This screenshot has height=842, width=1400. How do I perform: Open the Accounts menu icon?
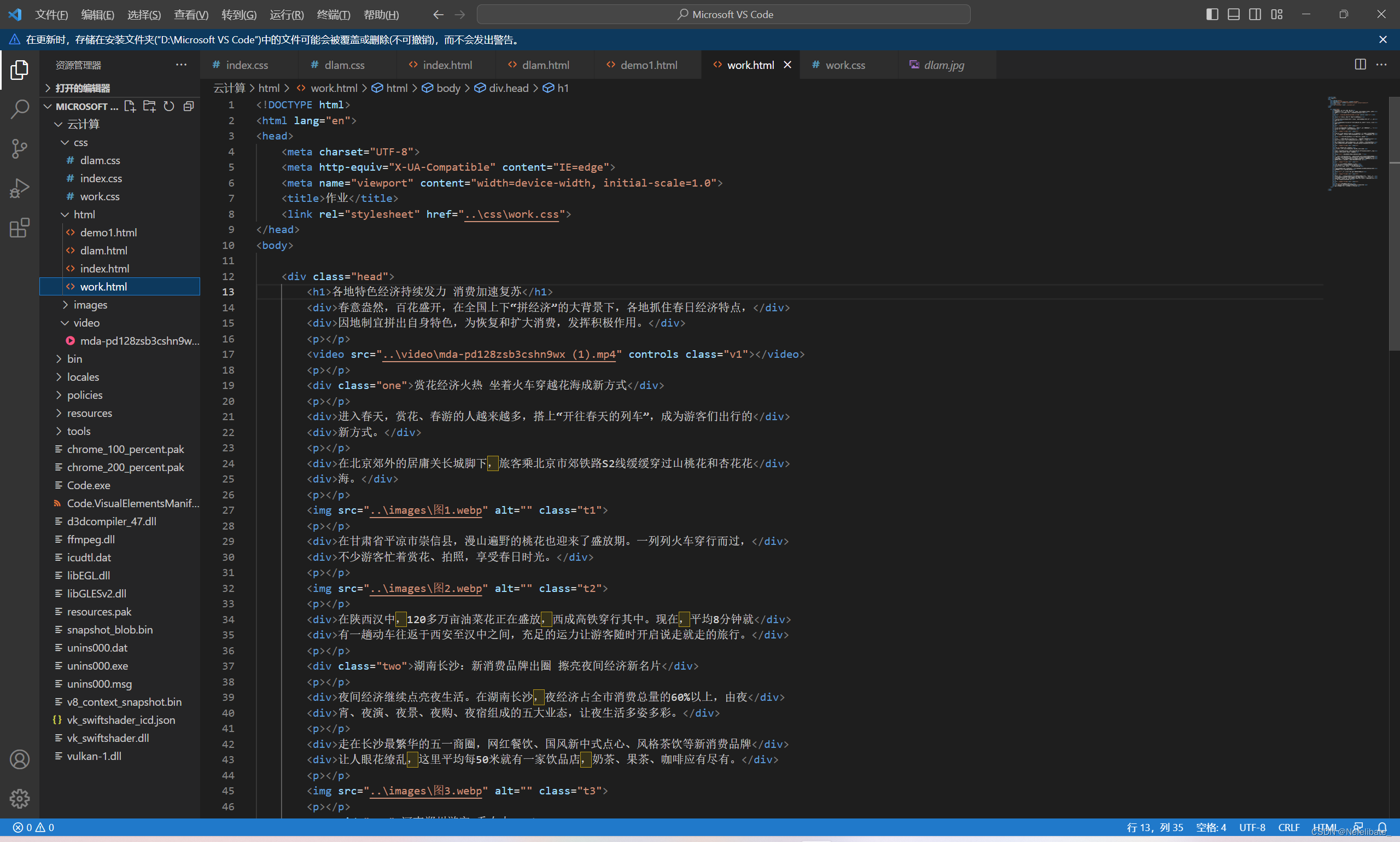click(x=19, y=759)
